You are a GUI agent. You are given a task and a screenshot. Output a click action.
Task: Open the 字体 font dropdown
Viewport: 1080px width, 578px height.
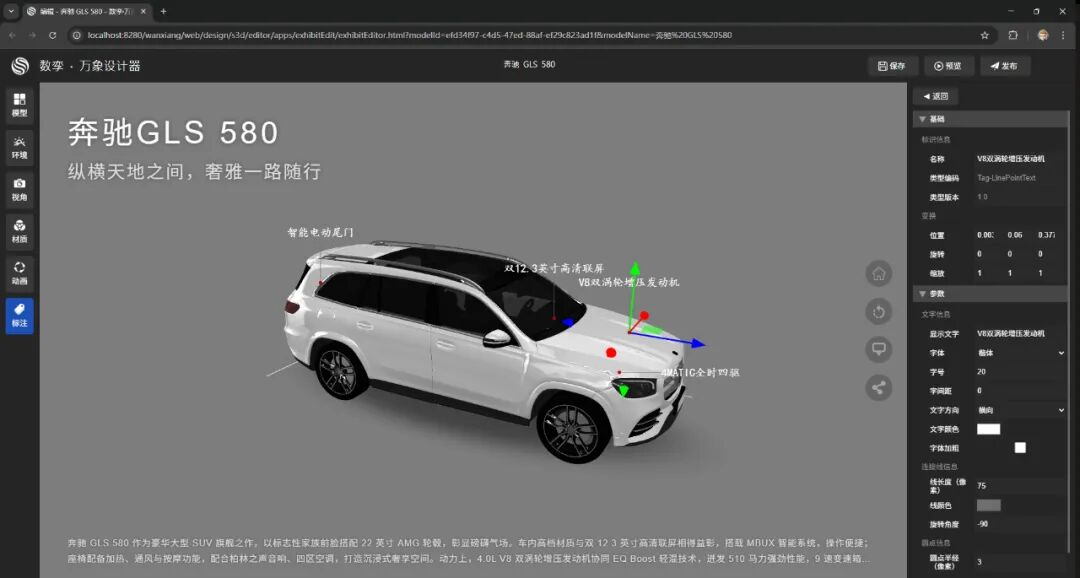tap(1020, 353)
